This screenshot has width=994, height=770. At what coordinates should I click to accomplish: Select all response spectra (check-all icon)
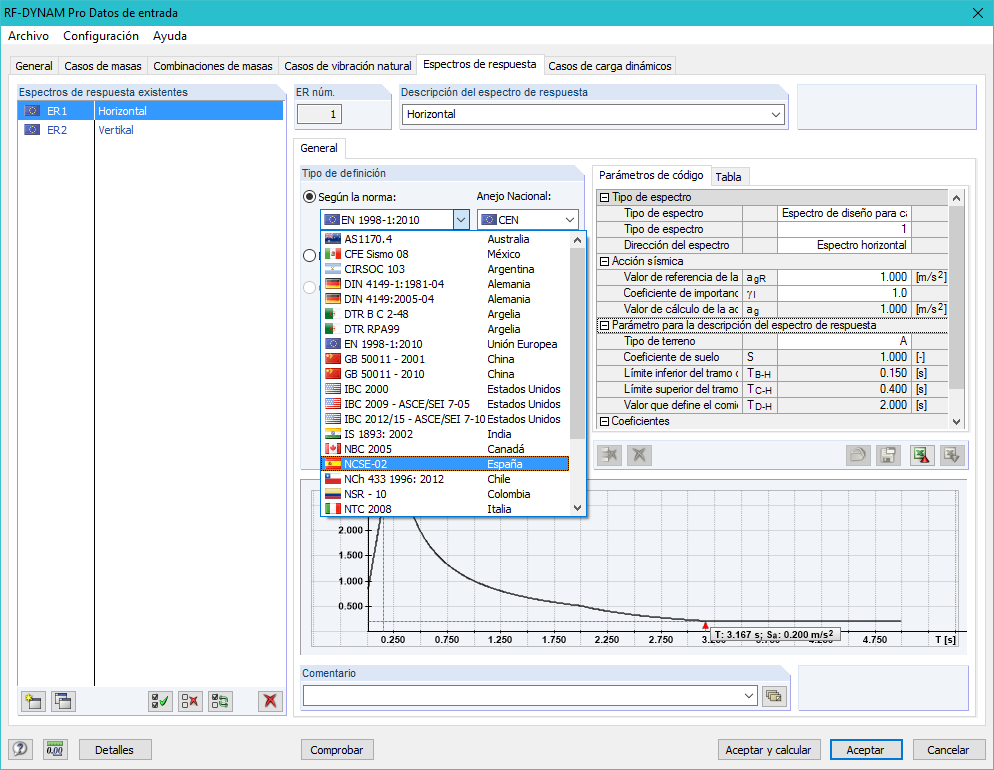point(160,701)
